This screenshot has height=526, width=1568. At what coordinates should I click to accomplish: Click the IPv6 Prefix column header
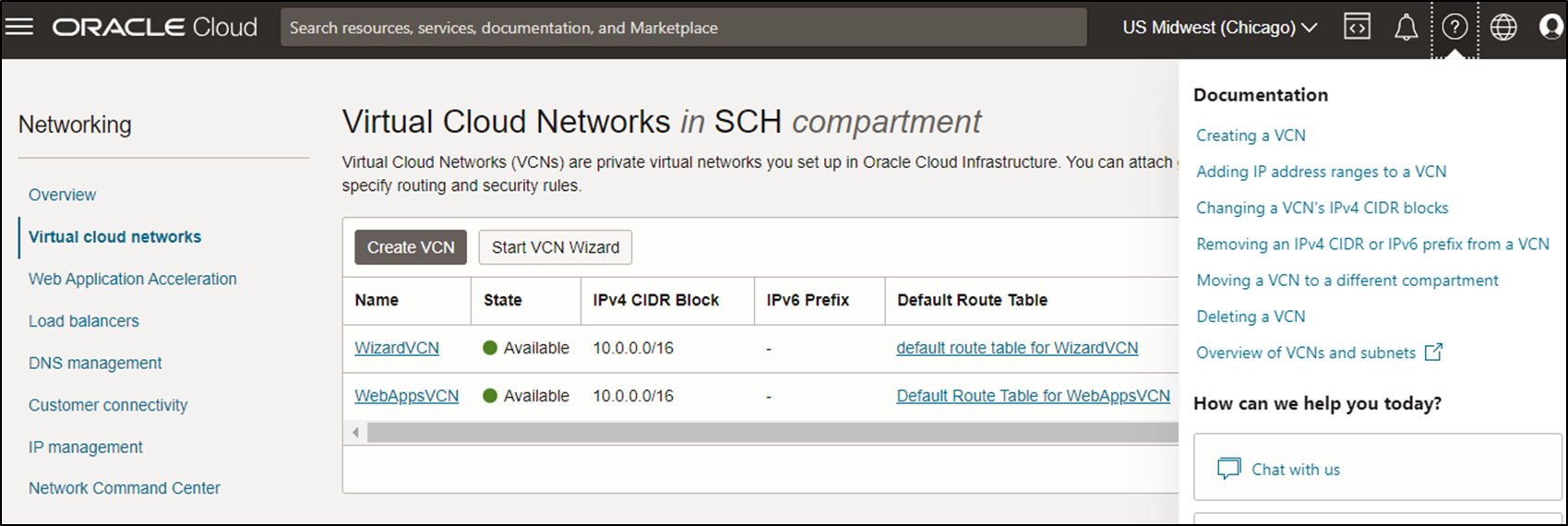pyautogui.click(x=808, y=300)
